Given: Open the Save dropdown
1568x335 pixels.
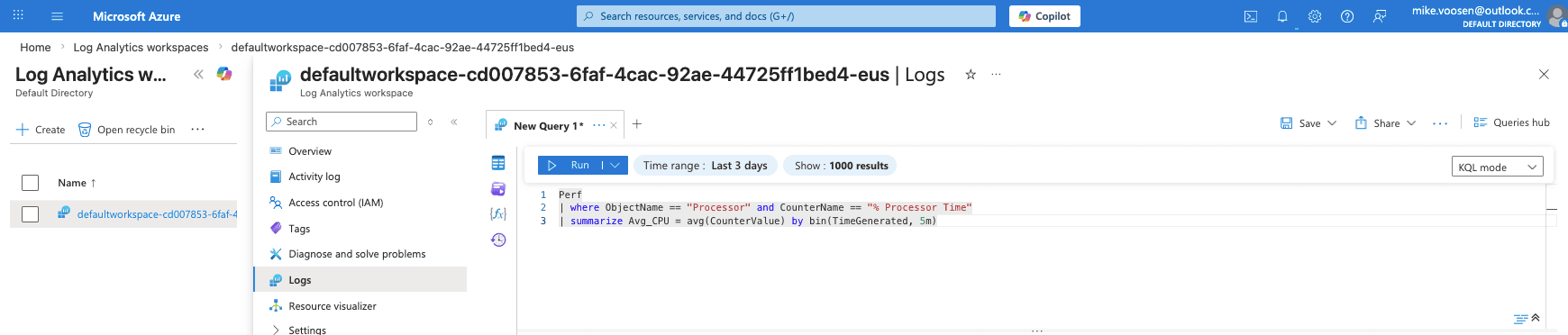Looking at the screenshot, I should point(1332,123).
